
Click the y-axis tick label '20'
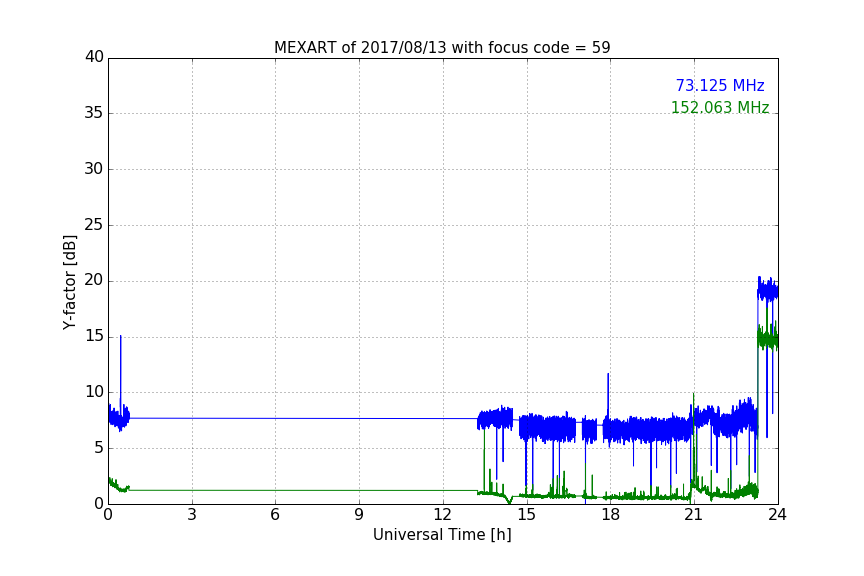click(94, 281)
